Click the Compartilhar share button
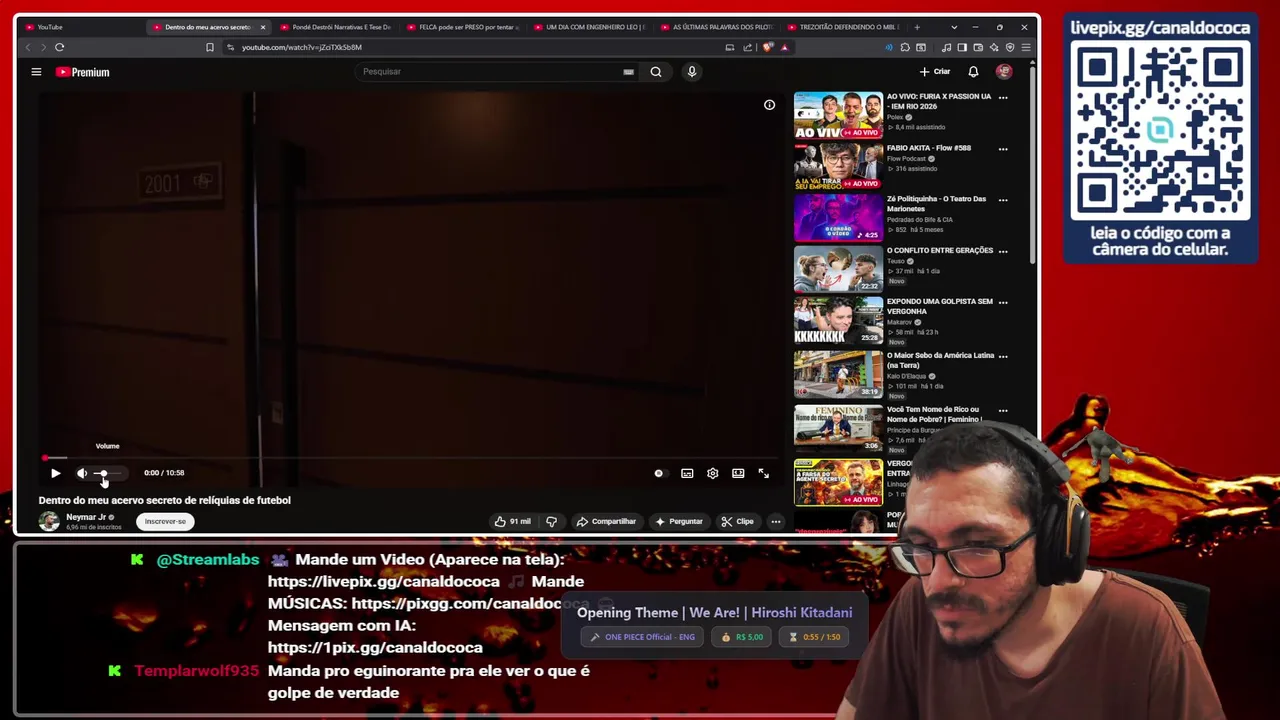The height and width of the screenshot is (720, 1280). click(x=606, y=521)
